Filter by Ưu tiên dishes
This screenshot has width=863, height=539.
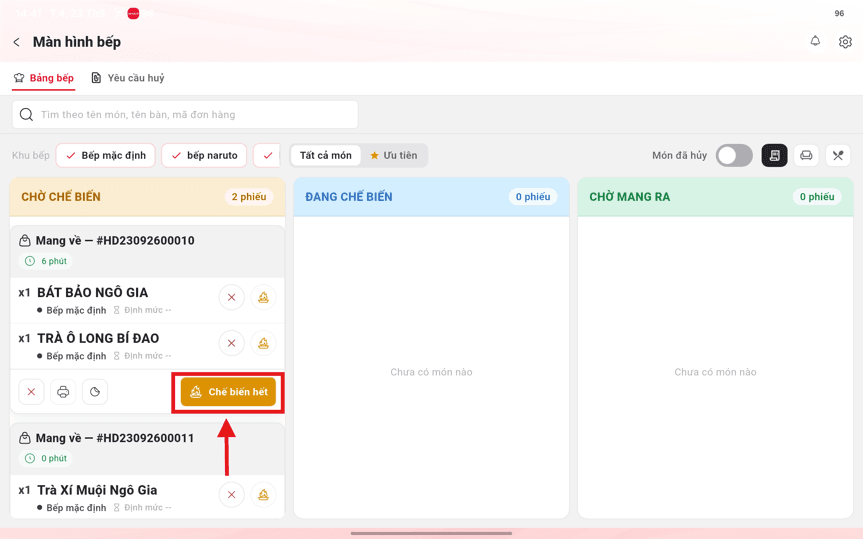tap(394, 155)
